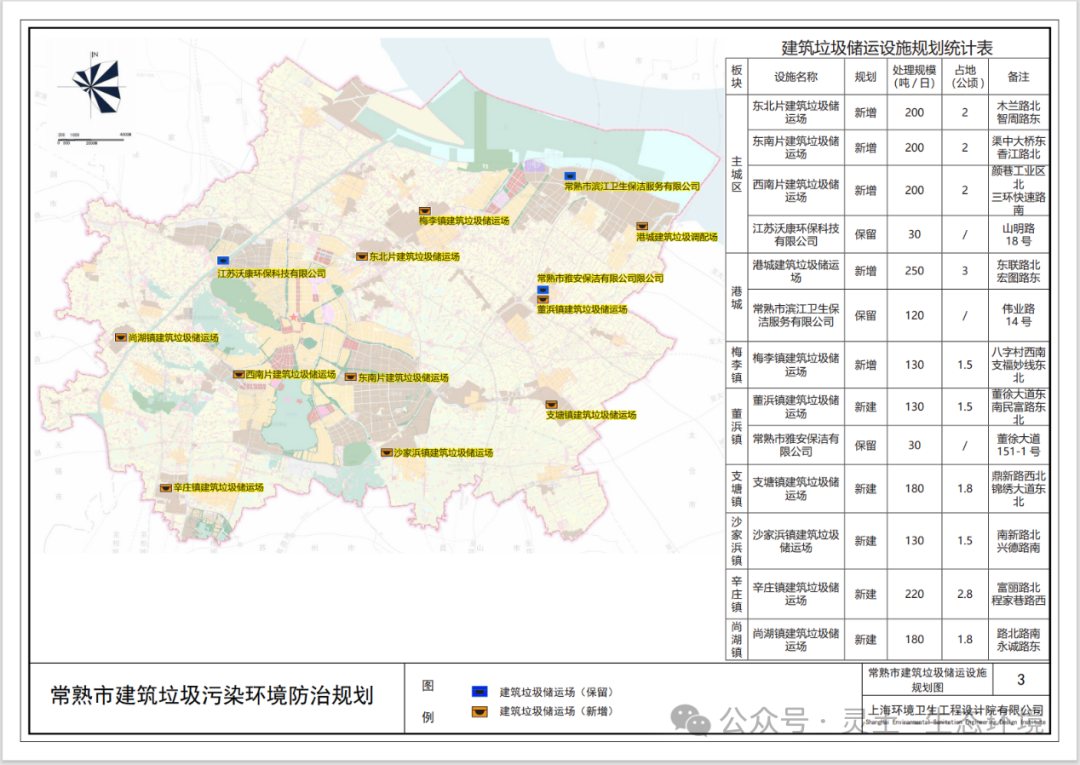The image size is (1080, 765).
Task: Select the 常熟市滨江卫生保洁服务有限公司 blue marker
Action: [568, 175]
